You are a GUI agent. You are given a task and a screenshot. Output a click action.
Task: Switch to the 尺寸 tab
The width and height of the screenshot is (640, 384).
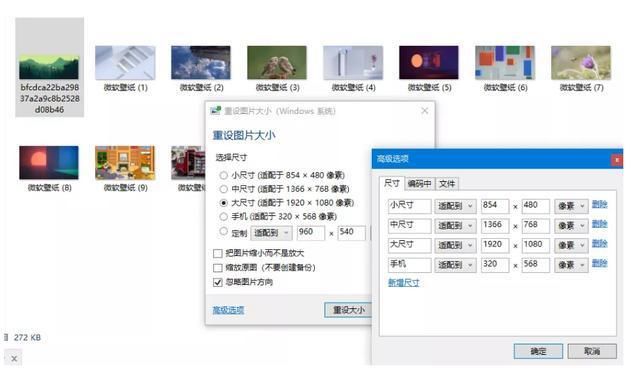(x=392, y=183)
